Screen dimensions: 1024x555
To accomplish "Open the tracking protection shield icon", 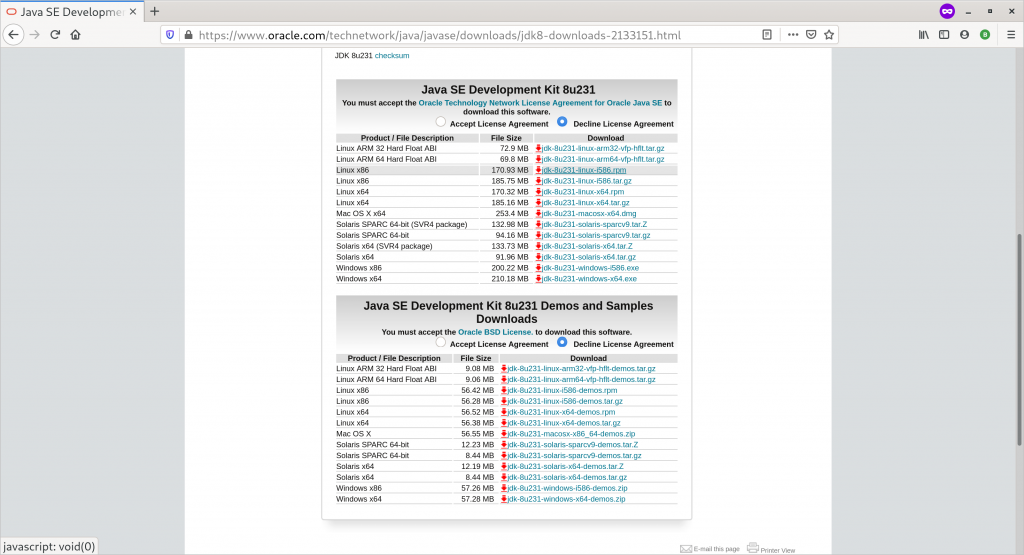I will pyautogui.click(x=170, y=35).
